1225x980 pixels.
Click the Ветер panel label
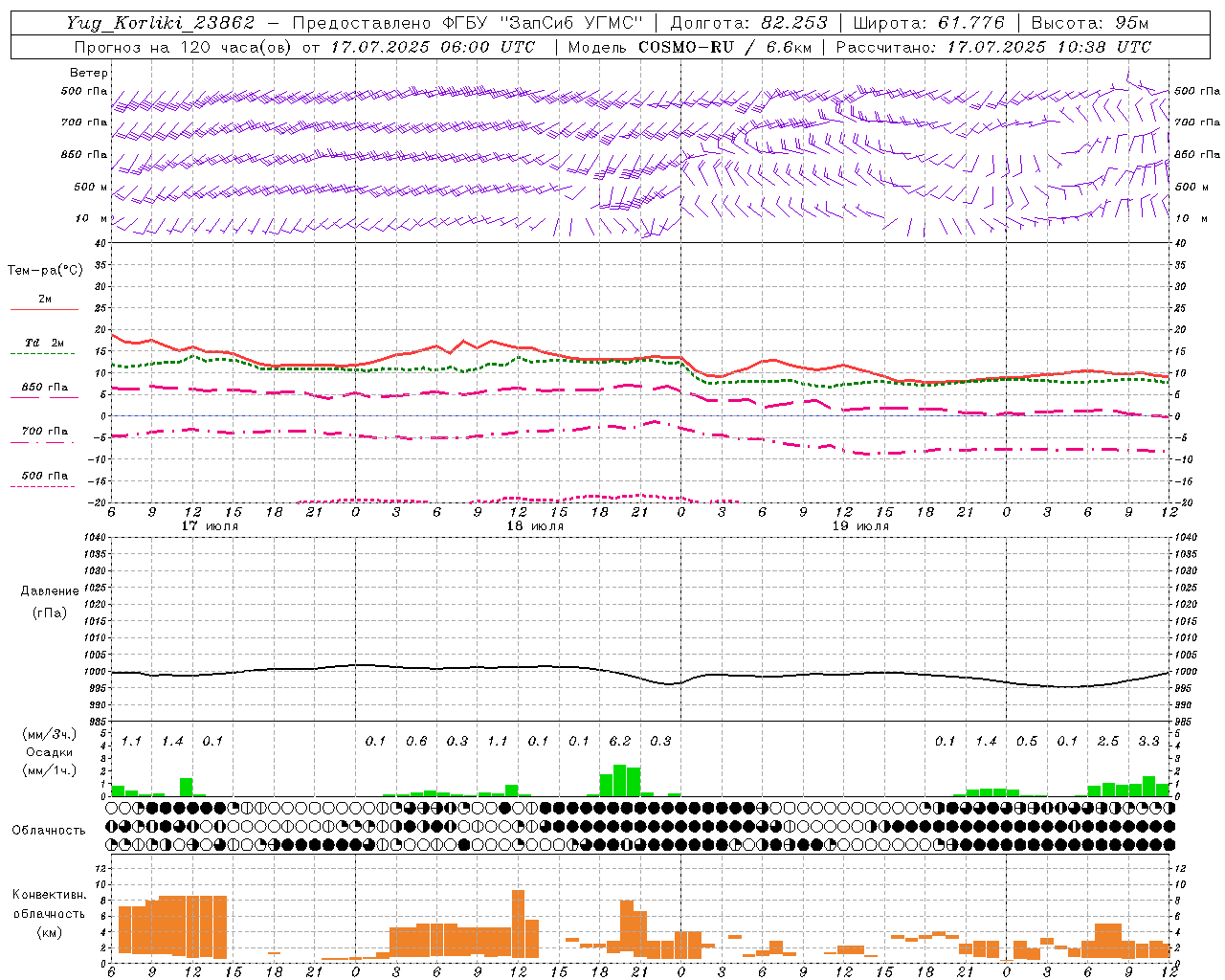tap(89, 73)
